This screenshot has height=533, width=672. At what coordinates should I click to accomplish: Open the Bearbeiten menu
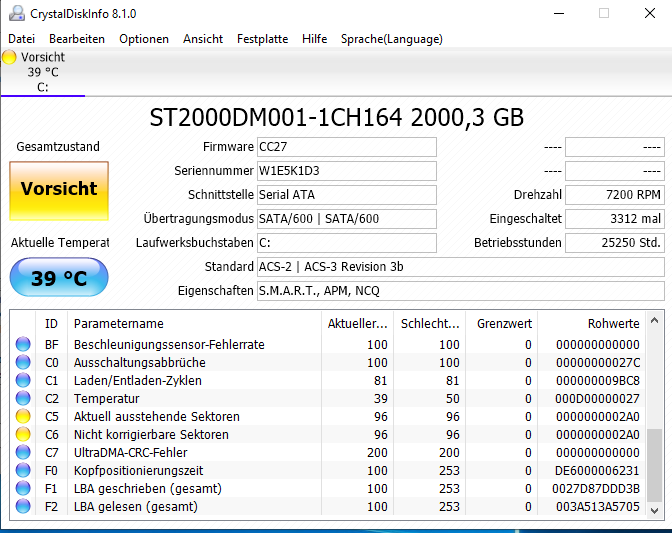[77, 39]
